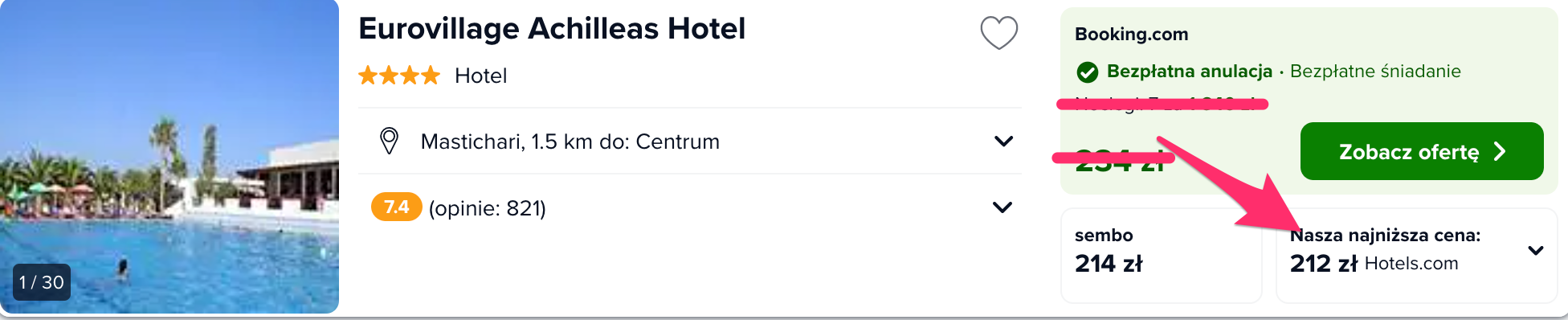Click the Booking.com provider name
Screen dimensions: 1568x320
tap(1131, 35)
